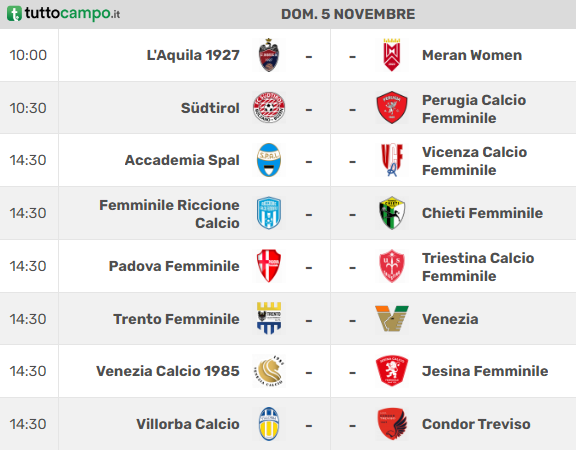Click the Villorba Calcio team name
576x450 pixels.
(188, 424)
